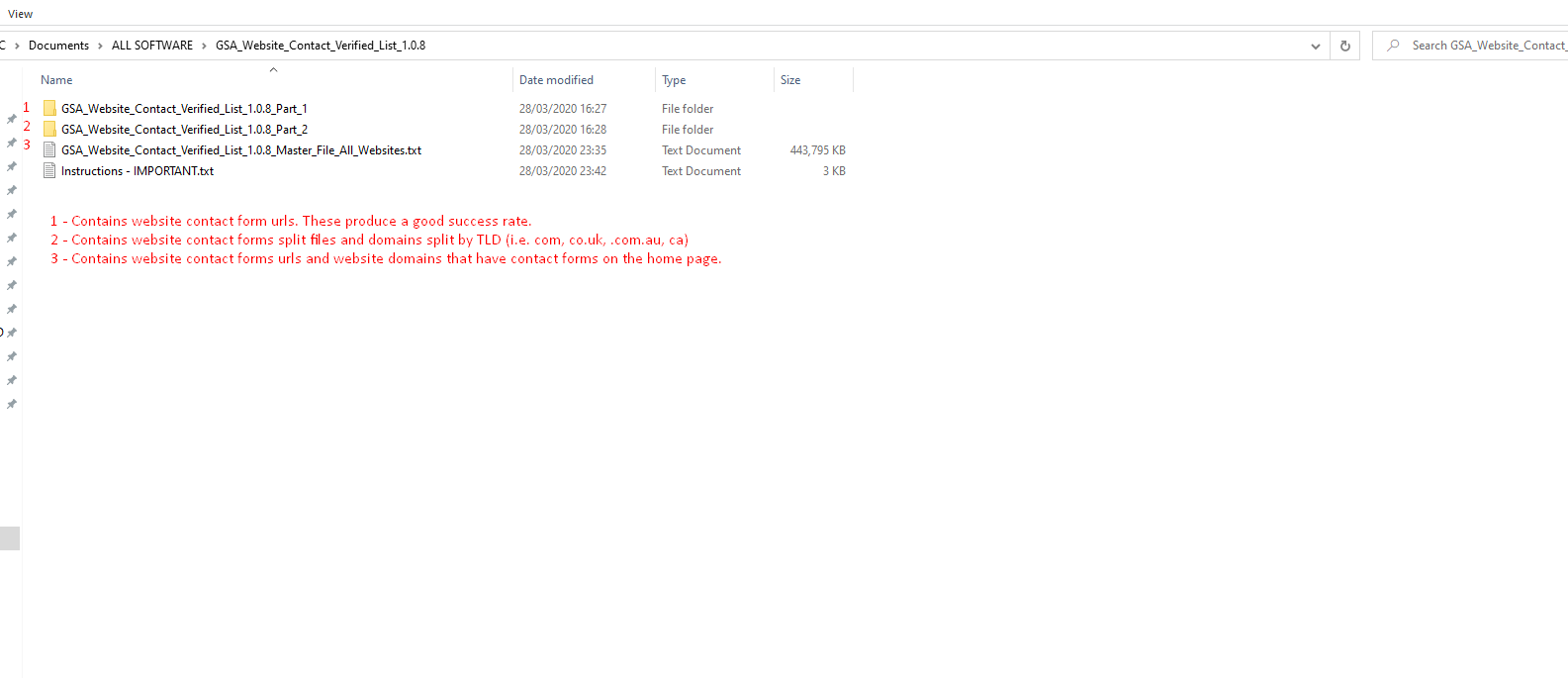The image size is (1568, 678).
Task: Click GSA_Website_Contact_Verified_List_1.0.8 breadcrumb segment
Action: click(x=321, y=46)
